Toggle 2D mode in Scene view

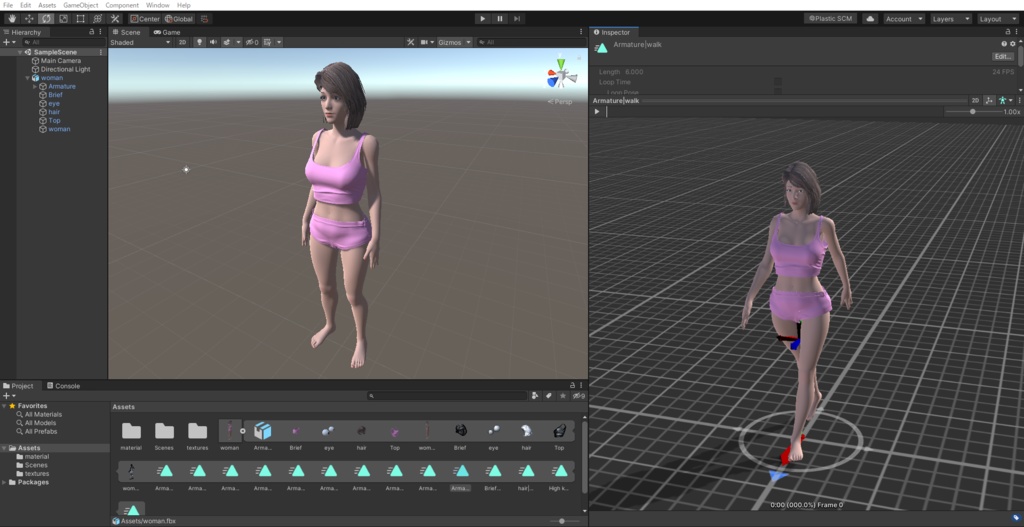pos(183,42)
